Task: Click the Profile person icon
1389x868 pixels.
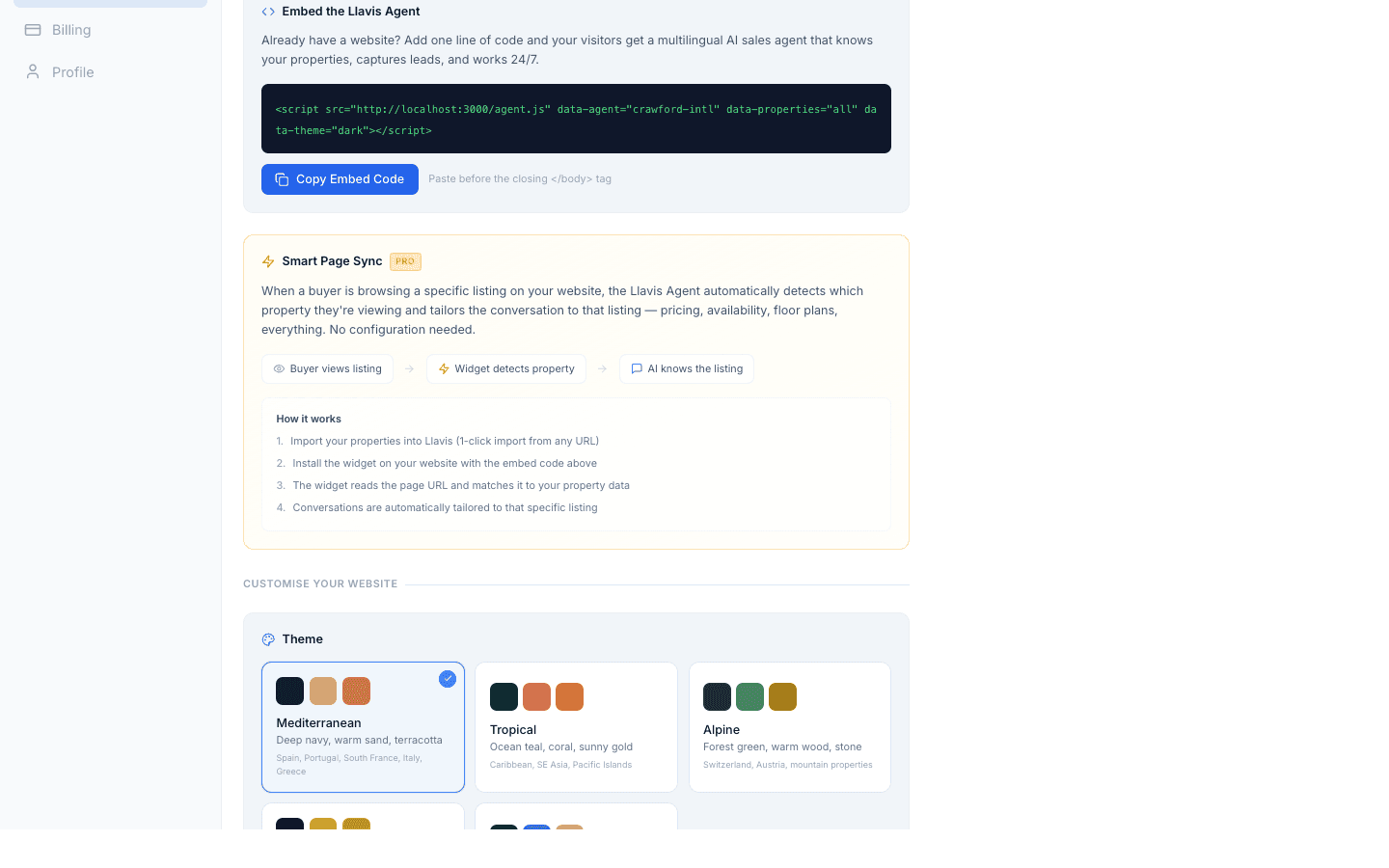Action: (34, 71)
